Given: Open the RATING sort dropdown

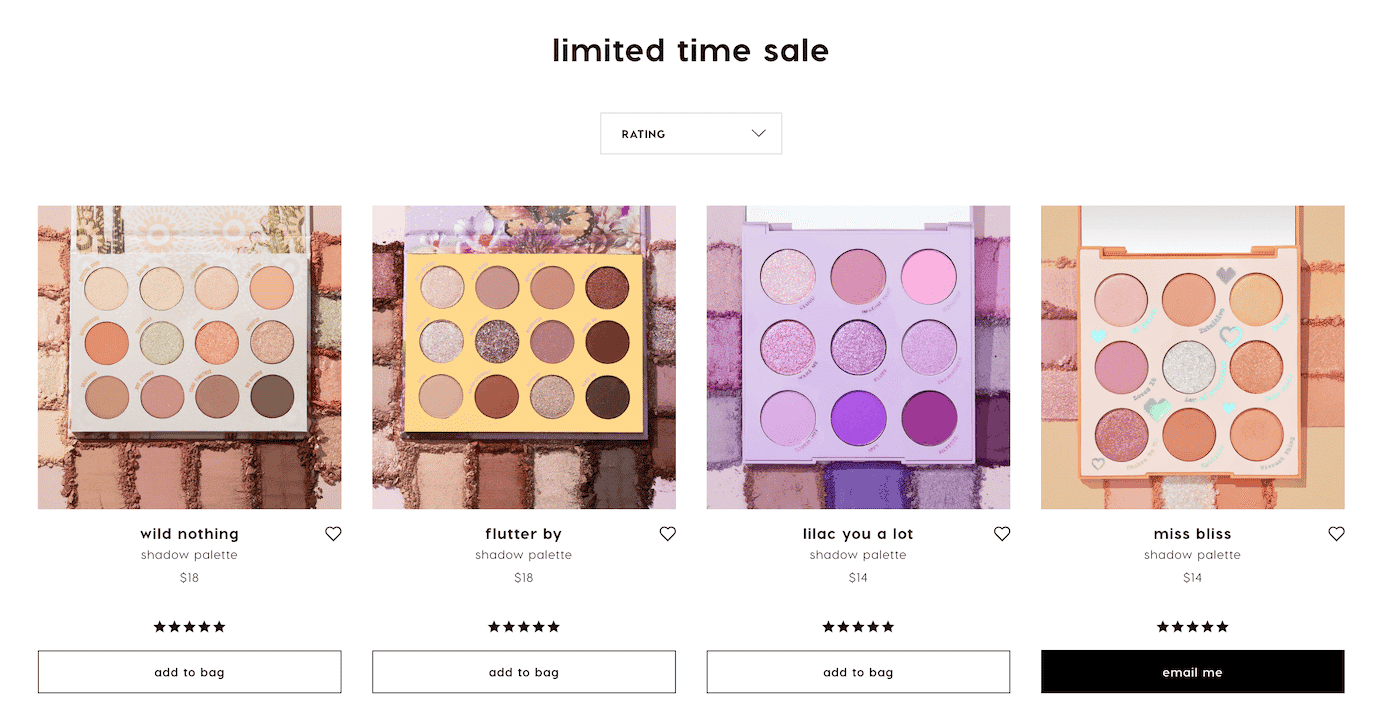Looking at the screenshot, I should pyautogui.click(x=691, y=133).
